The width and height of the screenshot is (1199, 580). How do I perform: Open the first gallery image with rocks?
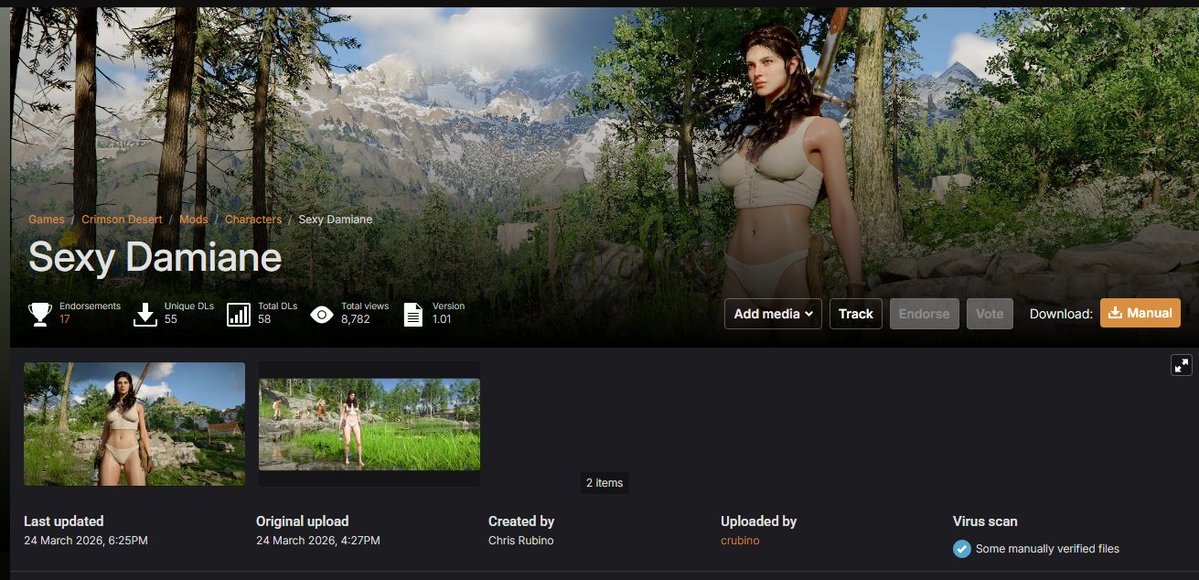pyautogui.click(x=135, y=424)
